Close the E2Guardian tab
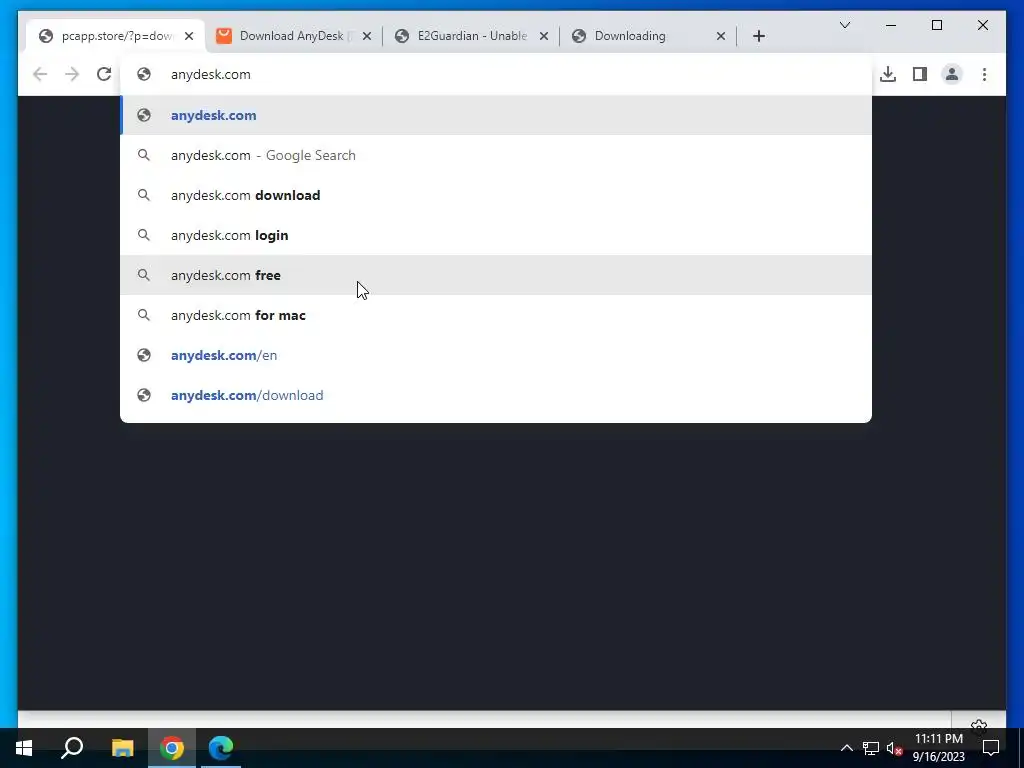1024x768 pixels. pos(543,36)
